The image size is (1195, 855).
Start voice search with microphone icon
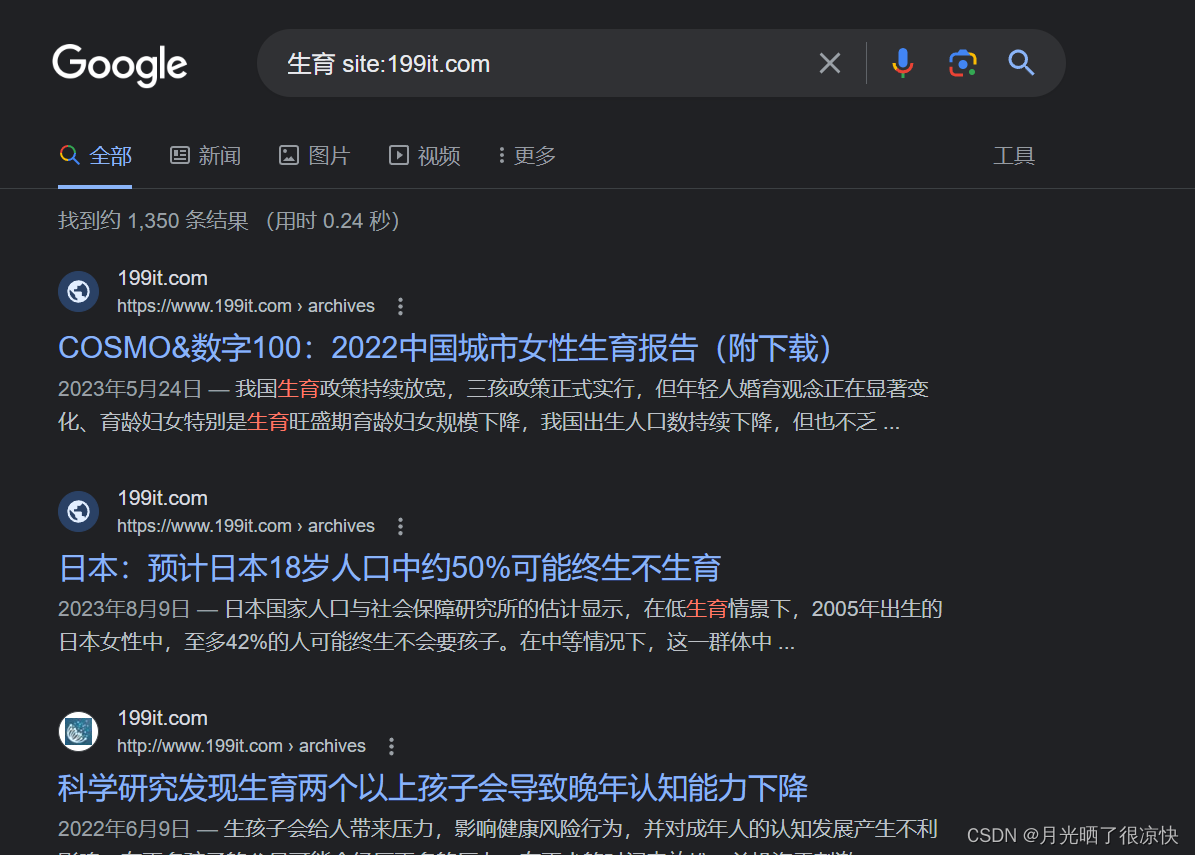902,63
